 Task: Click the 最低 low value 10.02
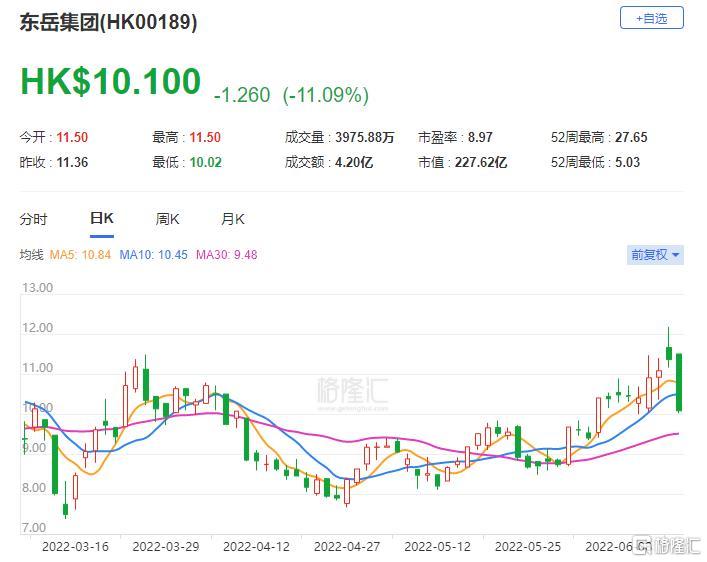click(x=206, y=162)
